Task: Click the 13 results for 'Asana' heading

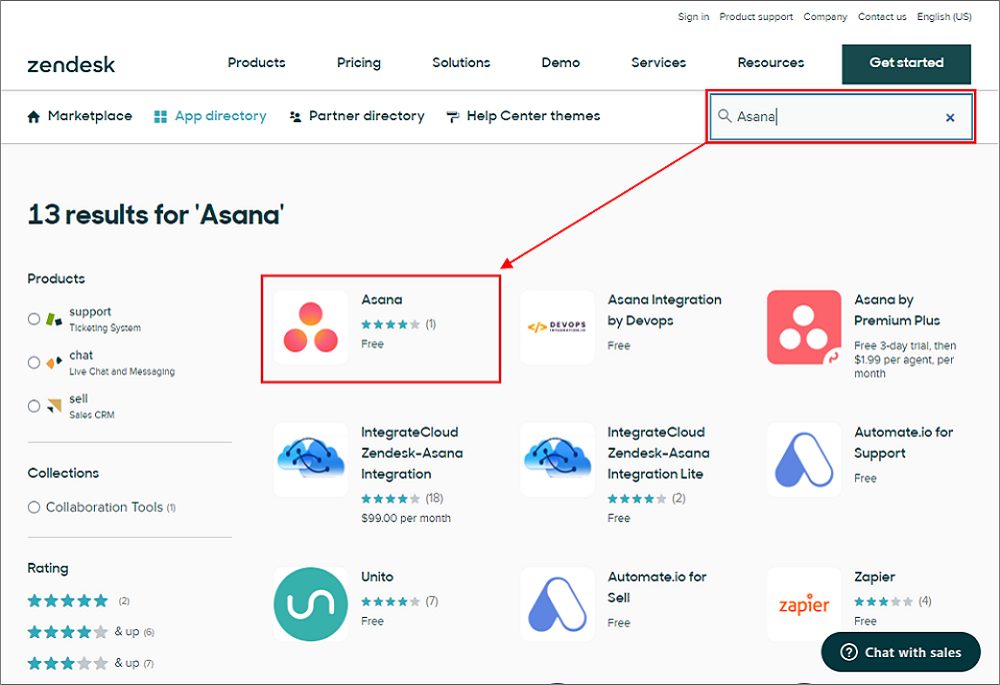Action: (x=156, y=215)
